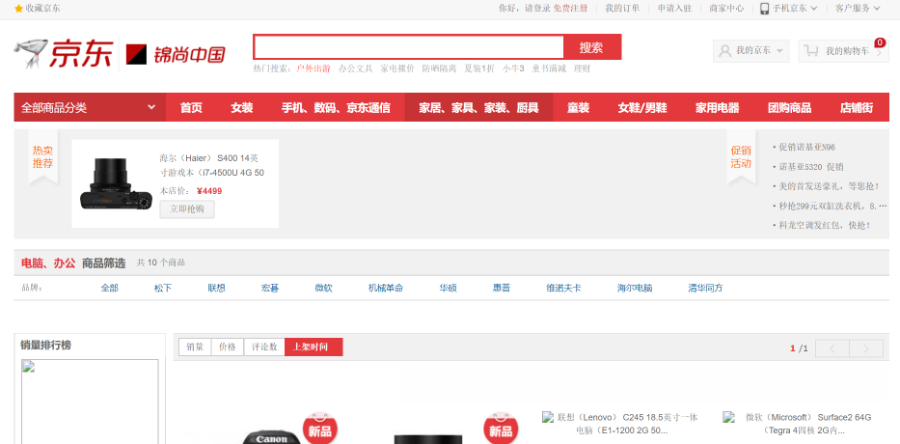
Task: Click the Haier S400 product thumbnail
Action: 116,184
